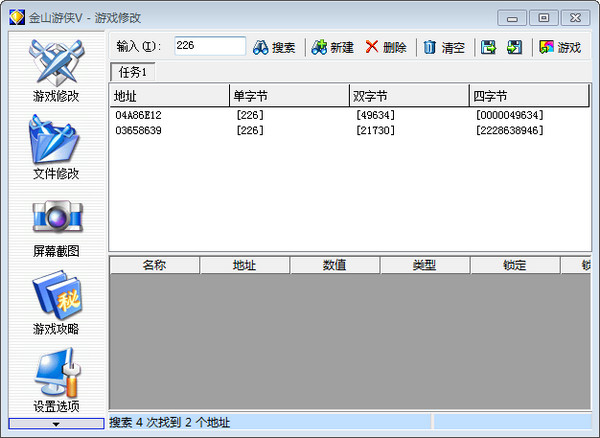The height and width of the screenshot is (438, 600).
Task: Click the 删除 red X button
Action: [386, 47]
